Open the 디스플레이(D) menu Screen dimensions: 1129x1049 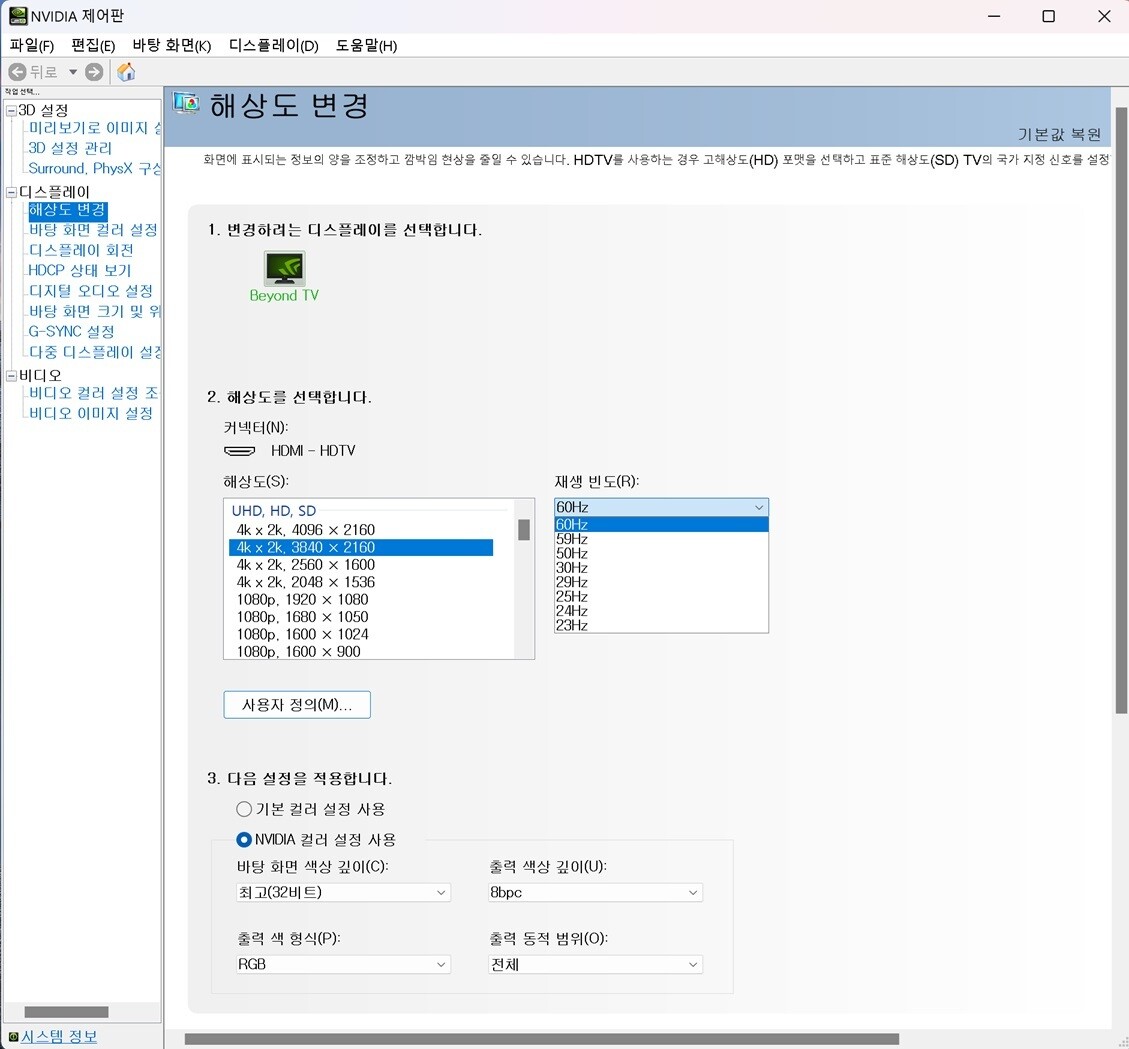(274, 45)
